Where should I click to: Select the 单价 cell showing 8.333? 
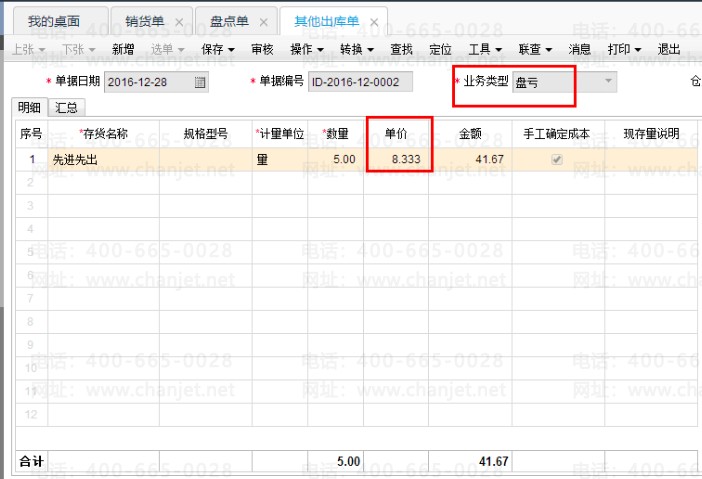(x=397, y=158)
